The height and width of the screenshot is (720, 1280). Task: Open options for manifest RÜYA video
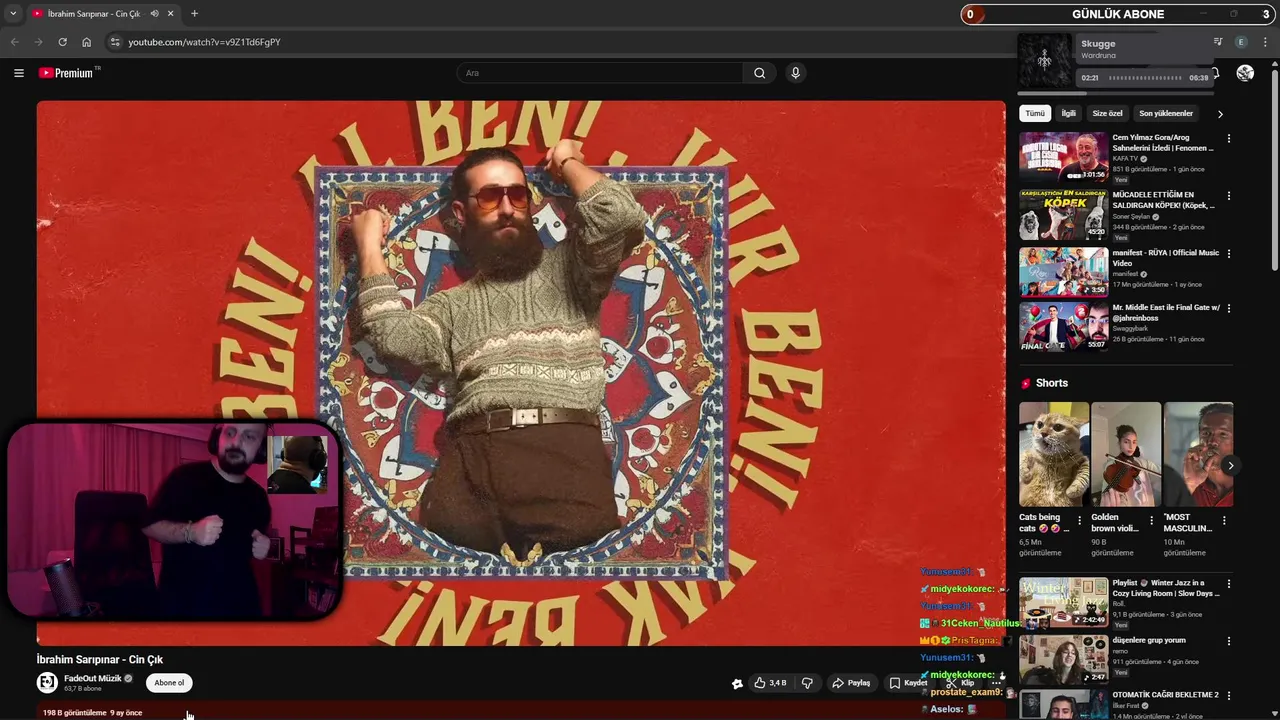coord(1229,253)
